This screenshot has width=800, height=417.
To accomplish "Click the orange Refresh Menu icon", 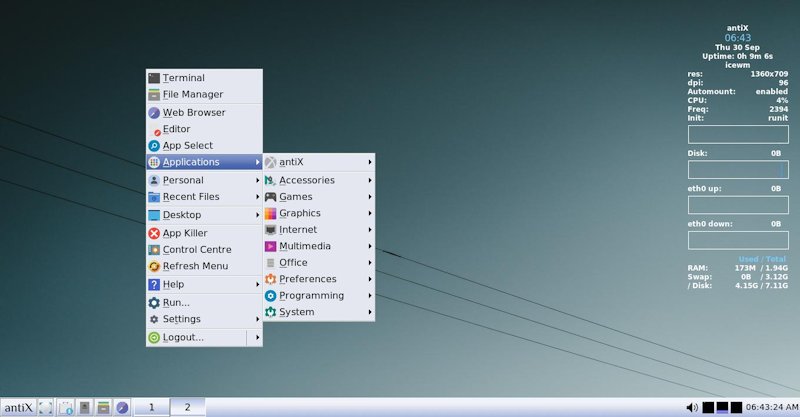I will click(x=154, y=266).
